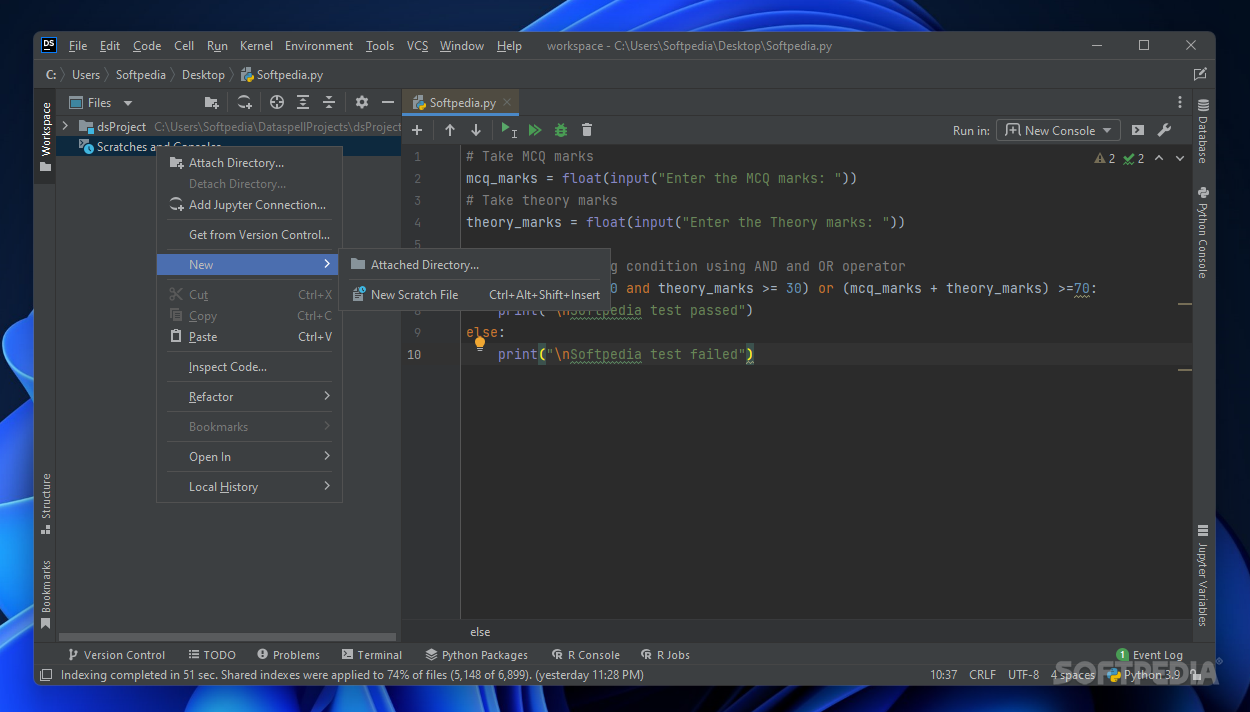Add a new cell with plus icon
Viewport: 1250px width, 712px height.
pyautogui.click(x=417, y=130)
